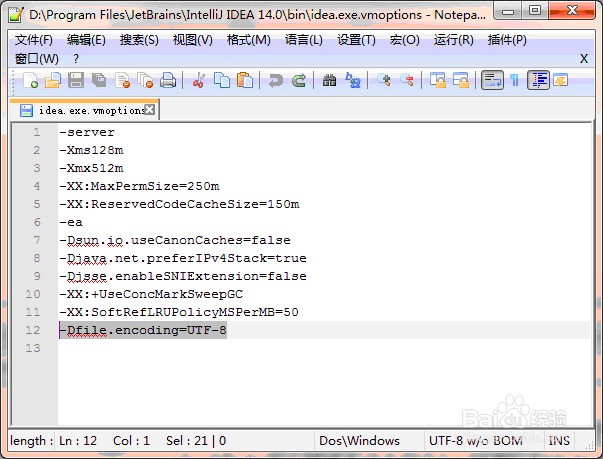Open Find using the binoculars icon
Screen dimensions: 603x459
click(329, 81)
